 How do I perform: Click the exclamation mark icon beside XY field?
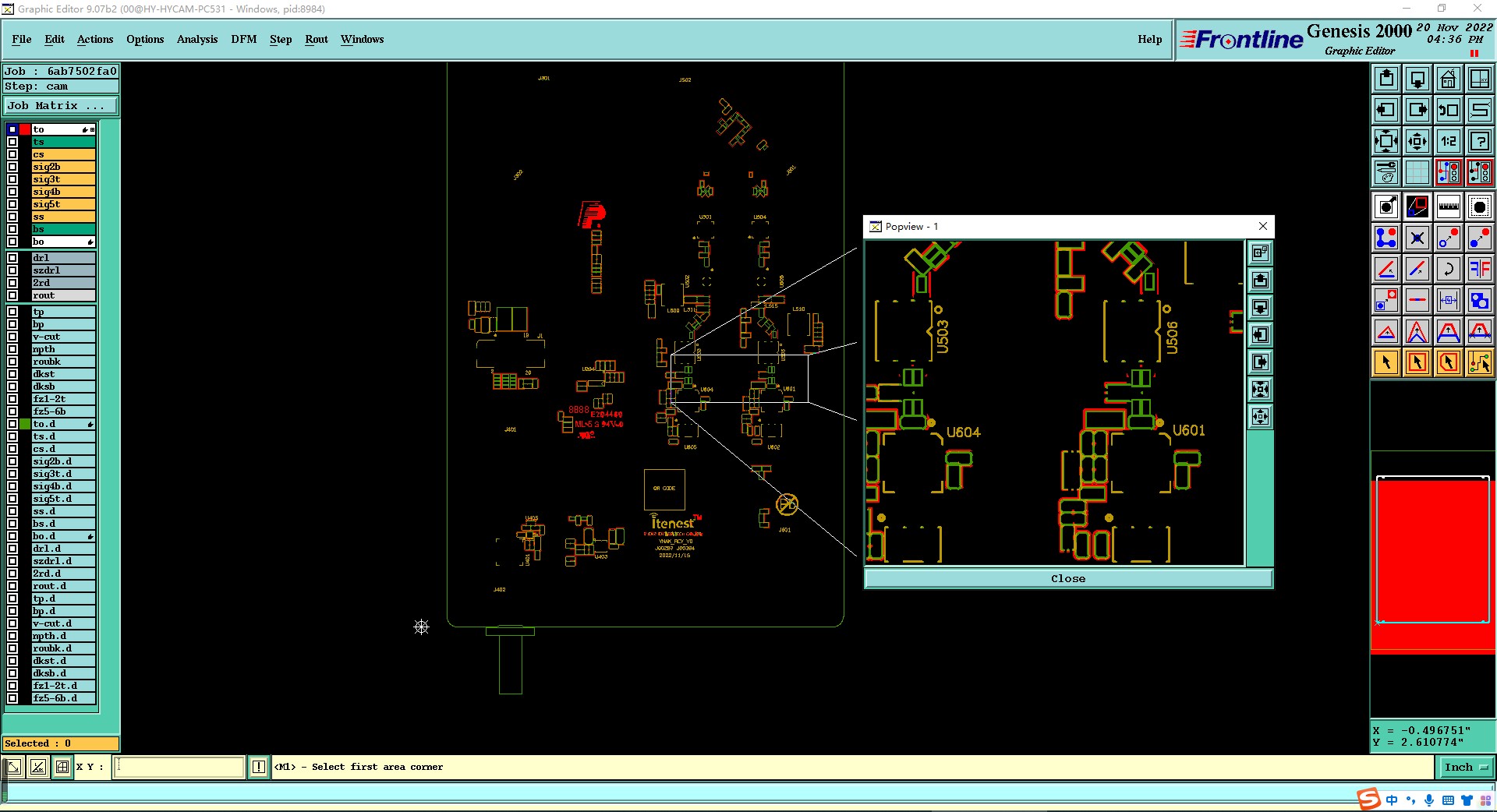[x=259, y=767]
